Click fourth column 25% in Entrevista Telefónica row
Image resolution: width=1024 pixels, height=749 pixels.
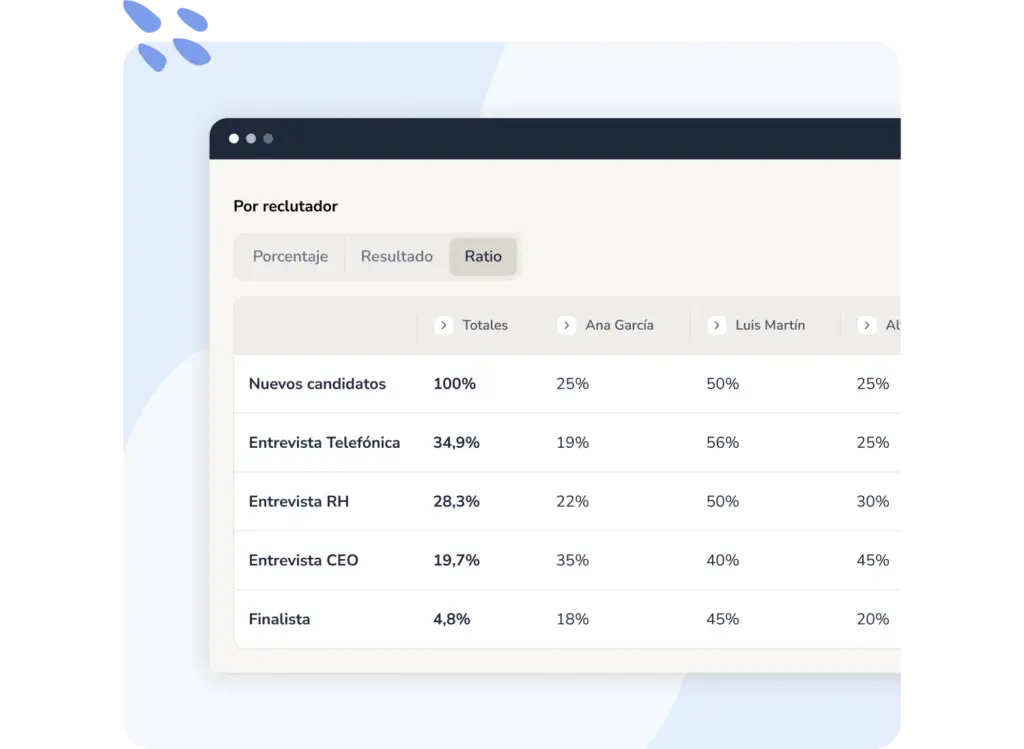coord(873,443)
